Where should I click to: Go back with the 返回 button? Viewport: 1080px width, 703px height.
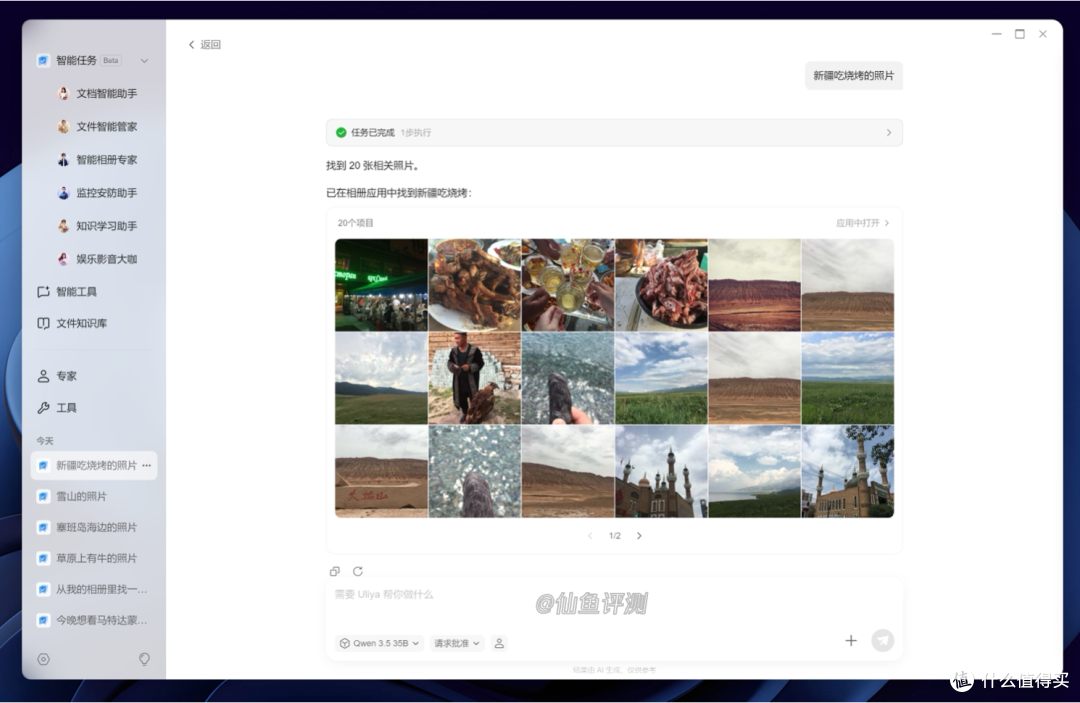point(205,45)
